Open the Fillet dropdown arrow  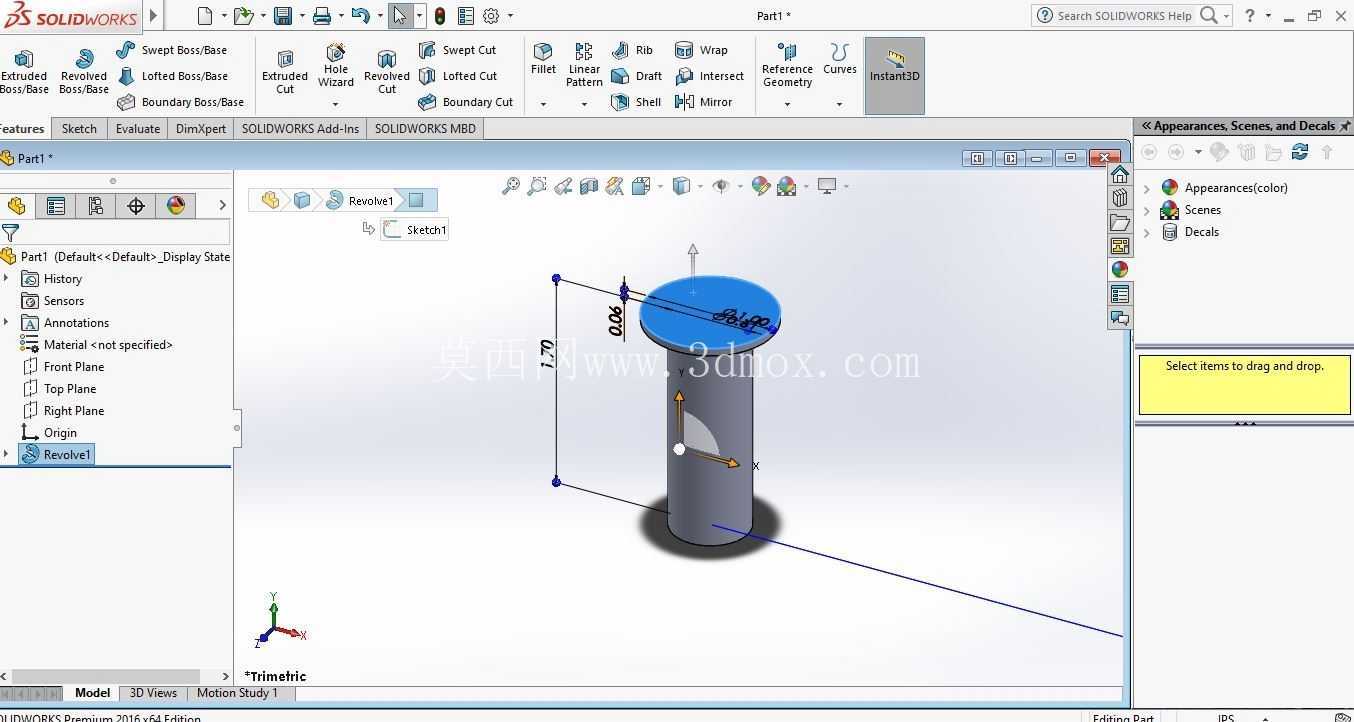[x=543, y=104]
